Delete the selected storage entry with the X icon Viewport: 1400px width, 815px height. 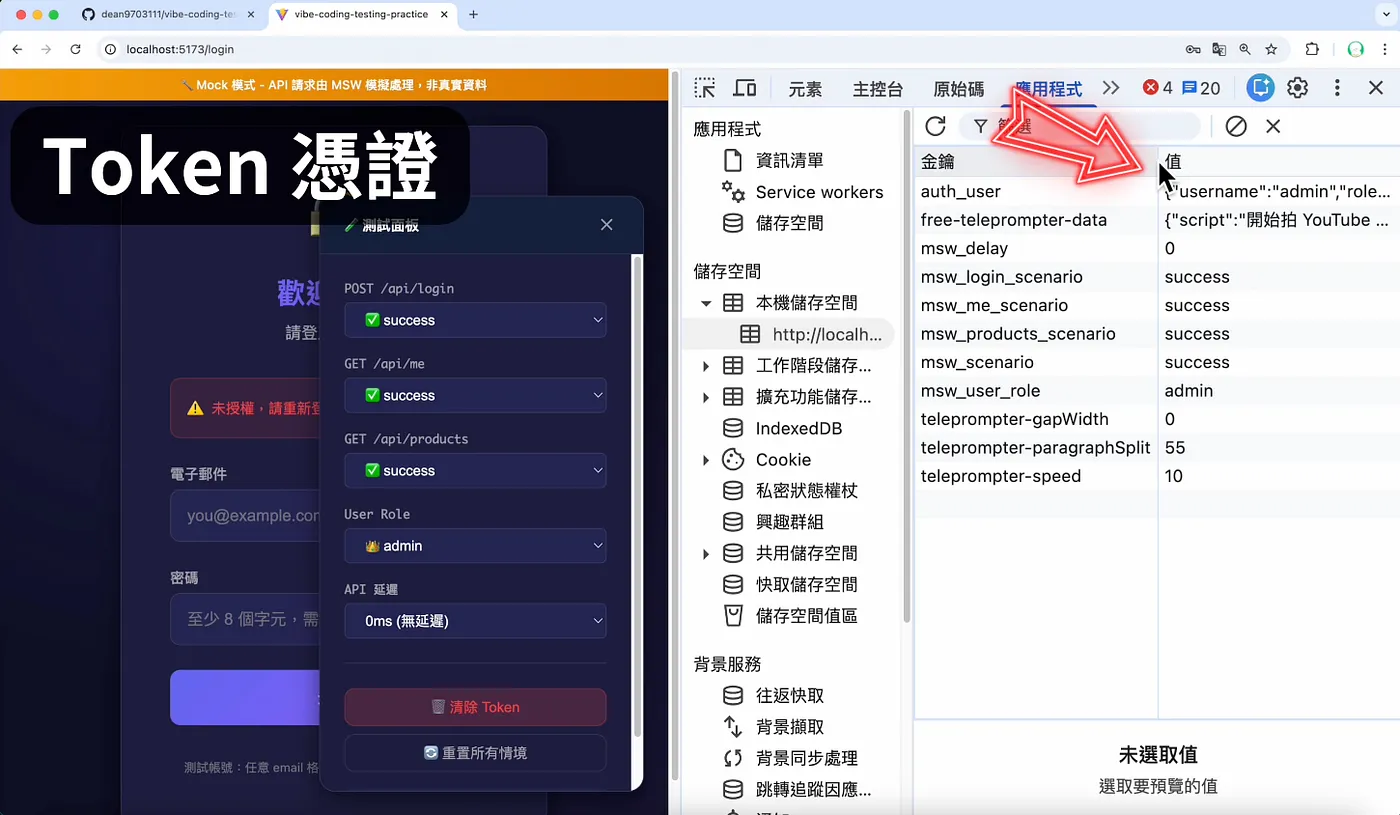[x=1273, y=126]
